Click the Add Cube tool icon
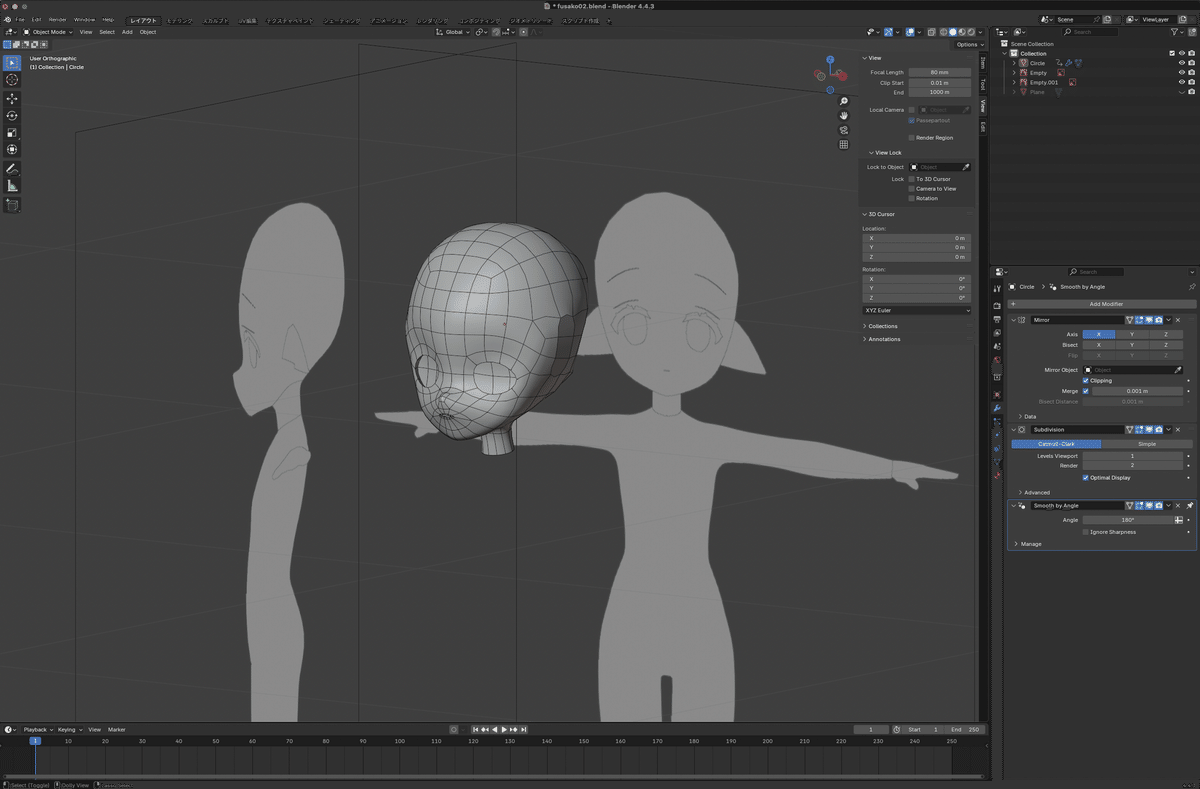This screenshot has height=789, width=1200. pyautogui.click(x=12, y=206)
